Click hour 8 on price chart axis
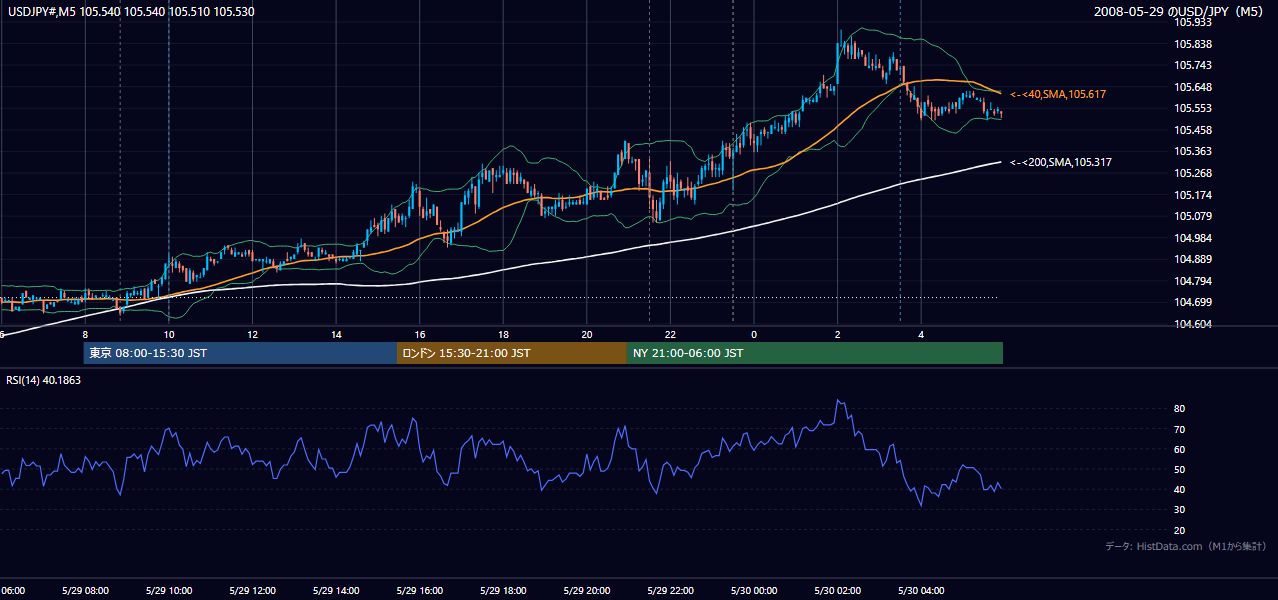Viewport: 1278px width, 600px height. tap(85, 334)
